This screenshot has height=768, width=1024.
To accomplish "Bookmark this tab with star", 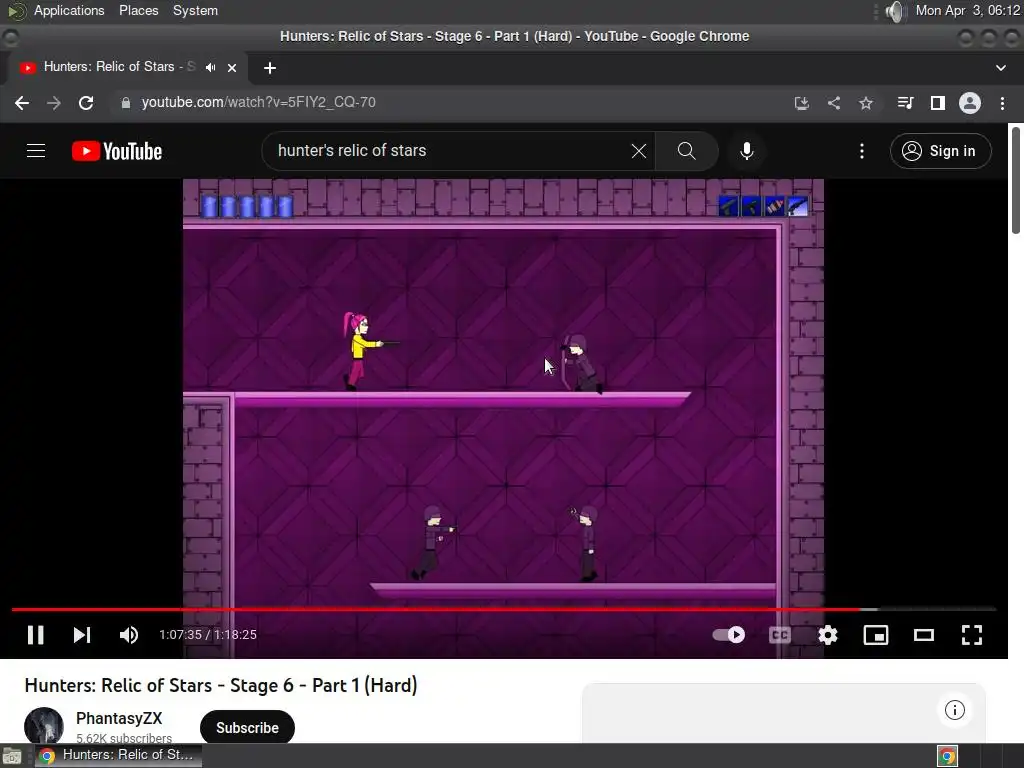I will click(865, 103).
